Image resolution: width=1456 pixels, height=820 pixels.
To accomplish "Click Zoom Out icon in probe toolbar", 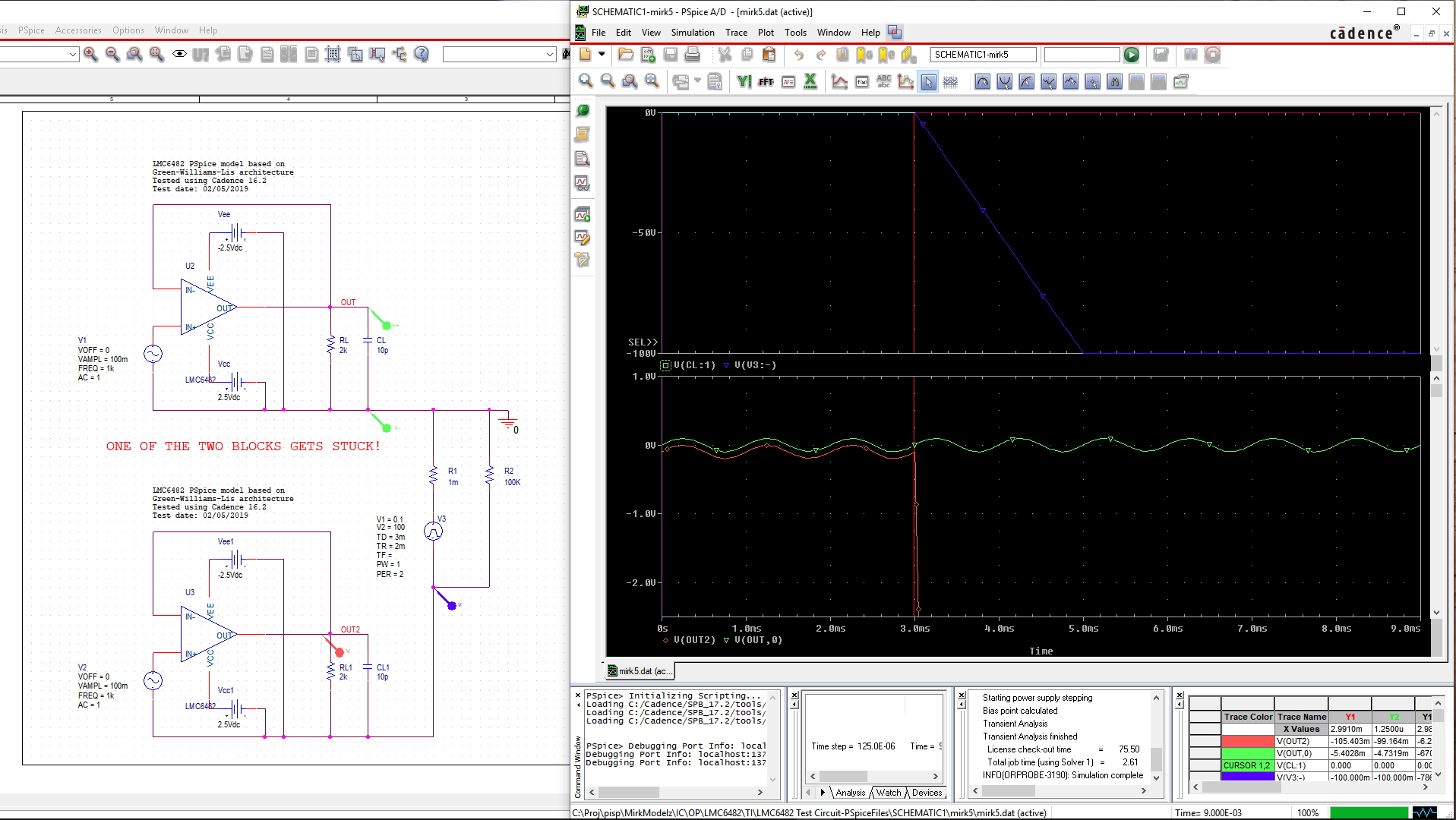I will 608,81.
